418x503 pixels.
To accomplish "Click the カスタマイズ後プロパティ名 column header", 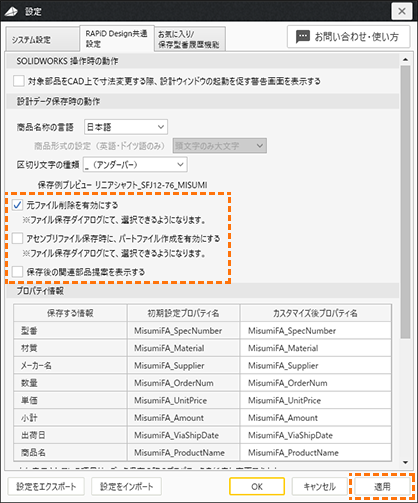I will tap(315, 313).
